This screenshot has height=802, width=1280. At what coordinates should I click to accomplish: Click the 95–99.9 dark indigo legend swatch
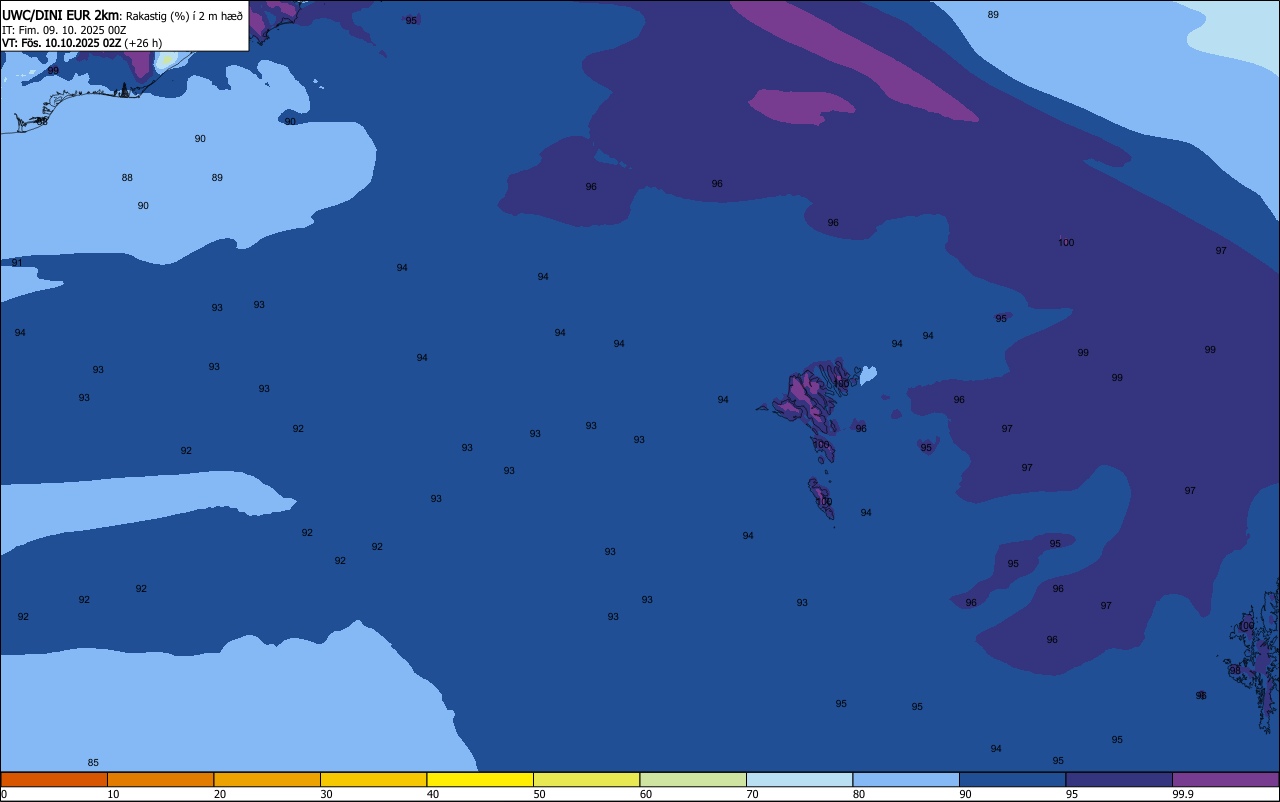[x=1119, y=779]
